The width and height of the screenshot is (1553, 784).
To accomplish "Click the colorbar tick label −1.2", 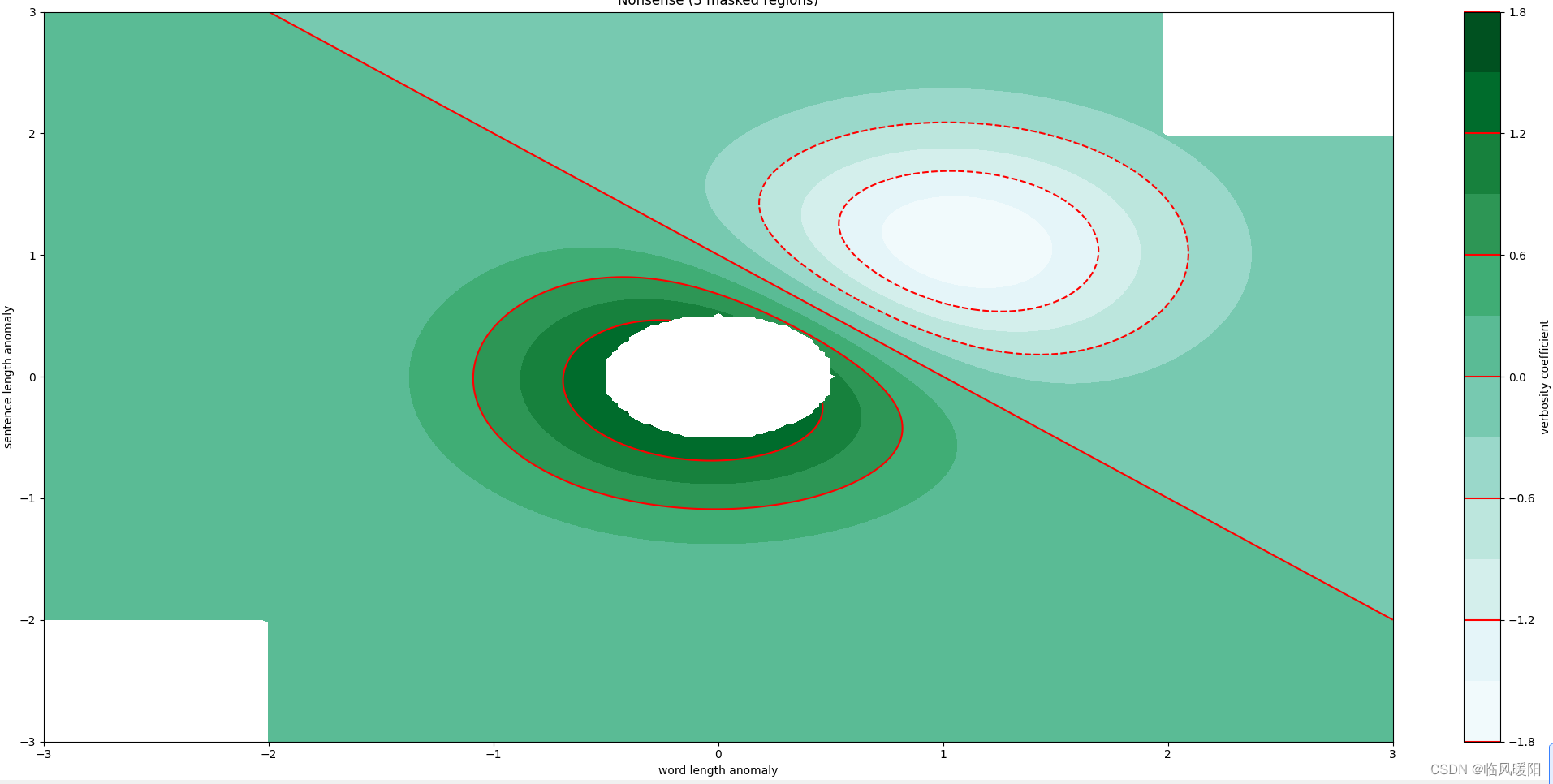I will tap(1521, 620).
